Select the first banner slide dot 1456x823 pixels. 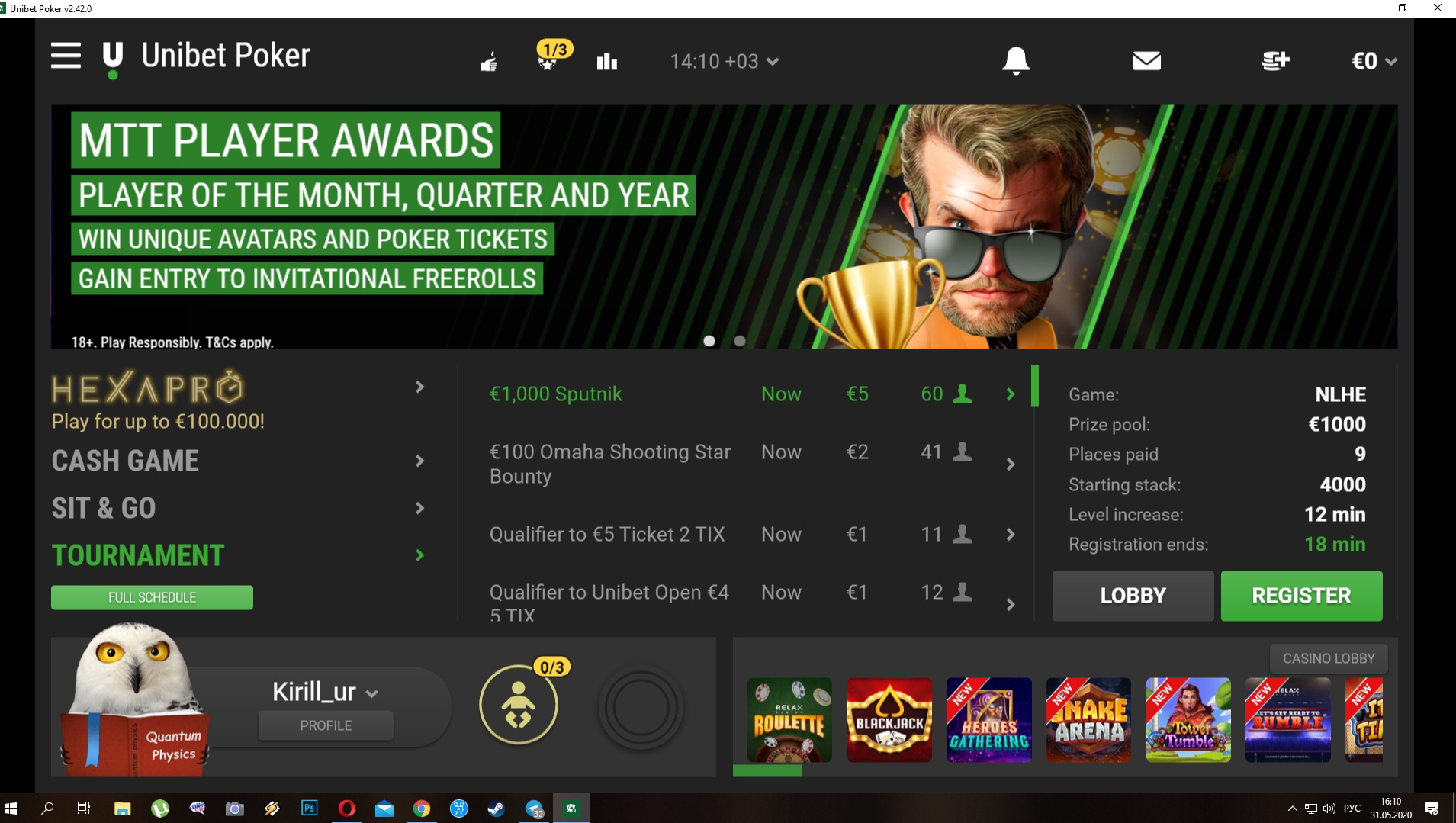click(x=709, y=341)
